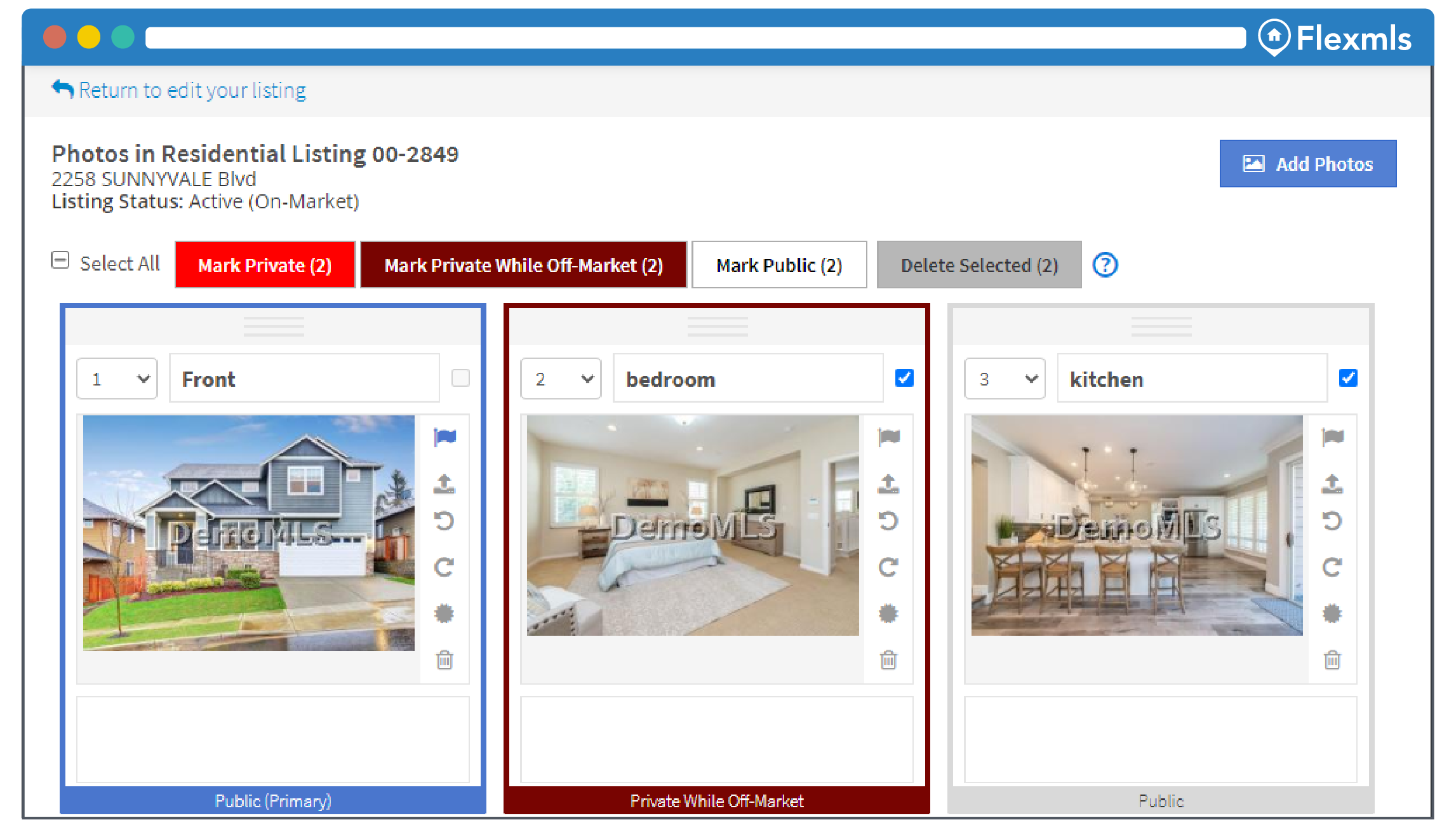Click Mark Private While Off-Market (2)
This screenshot has height=832, width=1456.
(x=524, y=265)
